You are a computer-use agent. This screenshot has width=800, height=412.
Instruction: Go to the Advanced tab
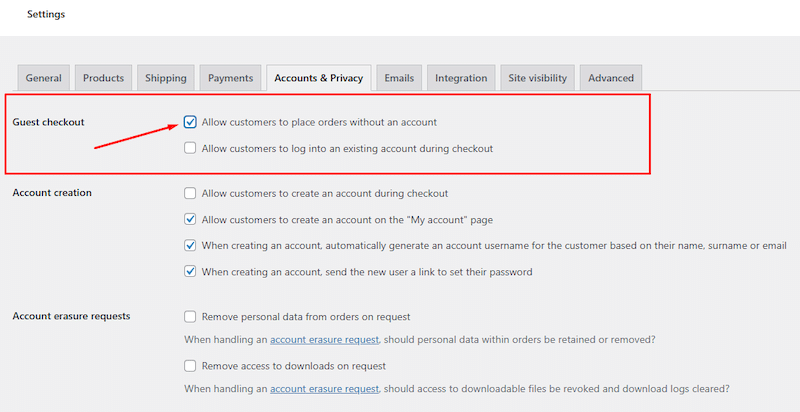click(x=610, y=78)
